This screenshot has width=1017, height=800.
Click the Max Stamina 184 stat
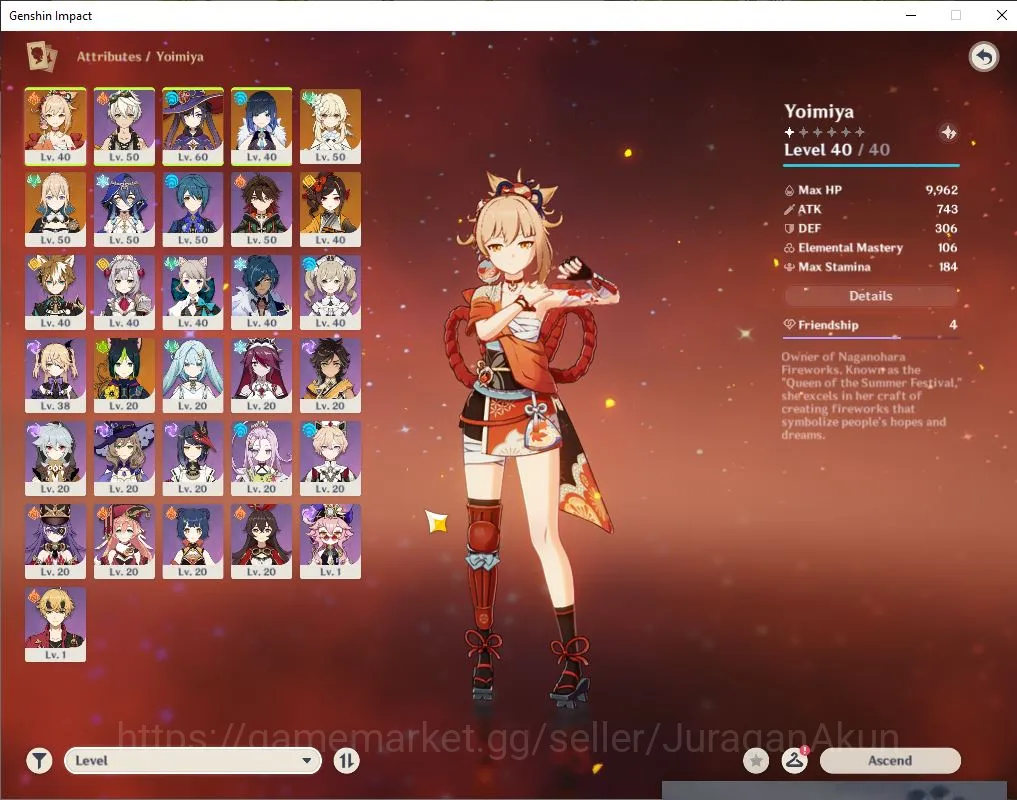(x=870, y=267)
